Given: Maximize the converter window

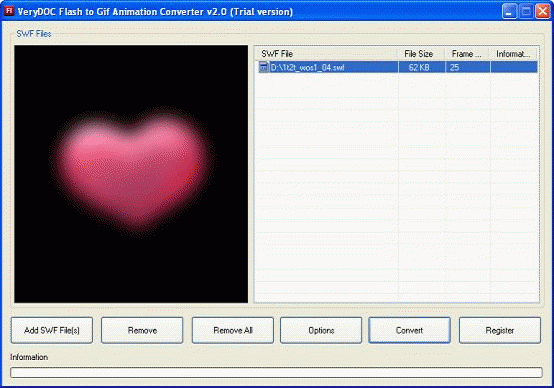Looking at the screenshot, I should click(x=526, y=11).
